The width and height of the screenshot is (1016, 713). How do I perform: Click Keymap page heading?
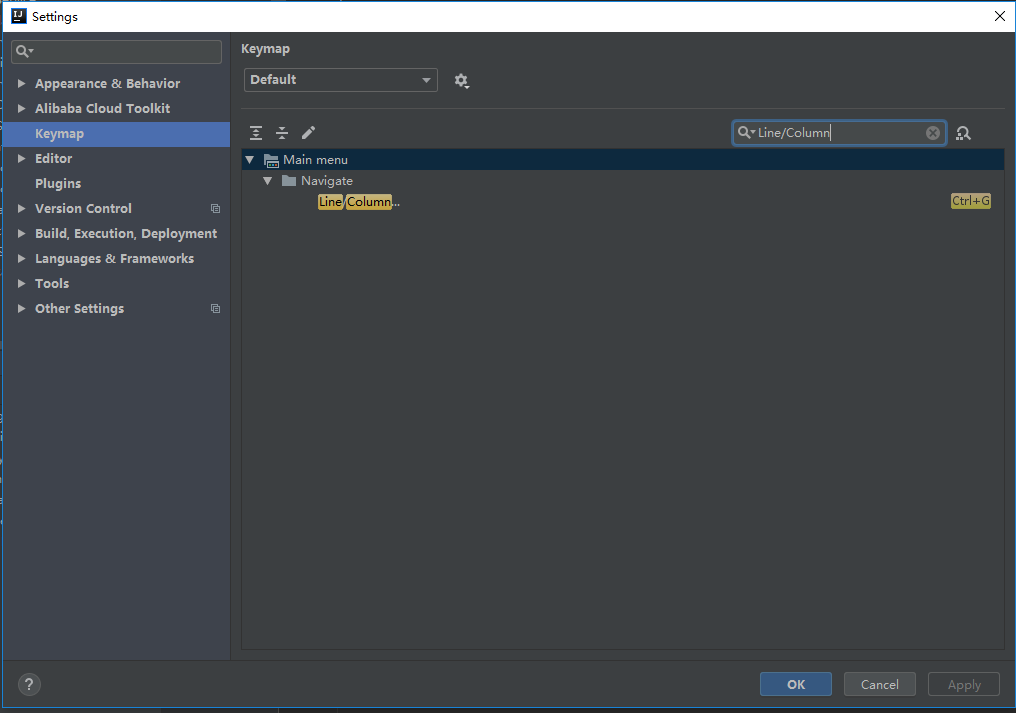point(266,49)
